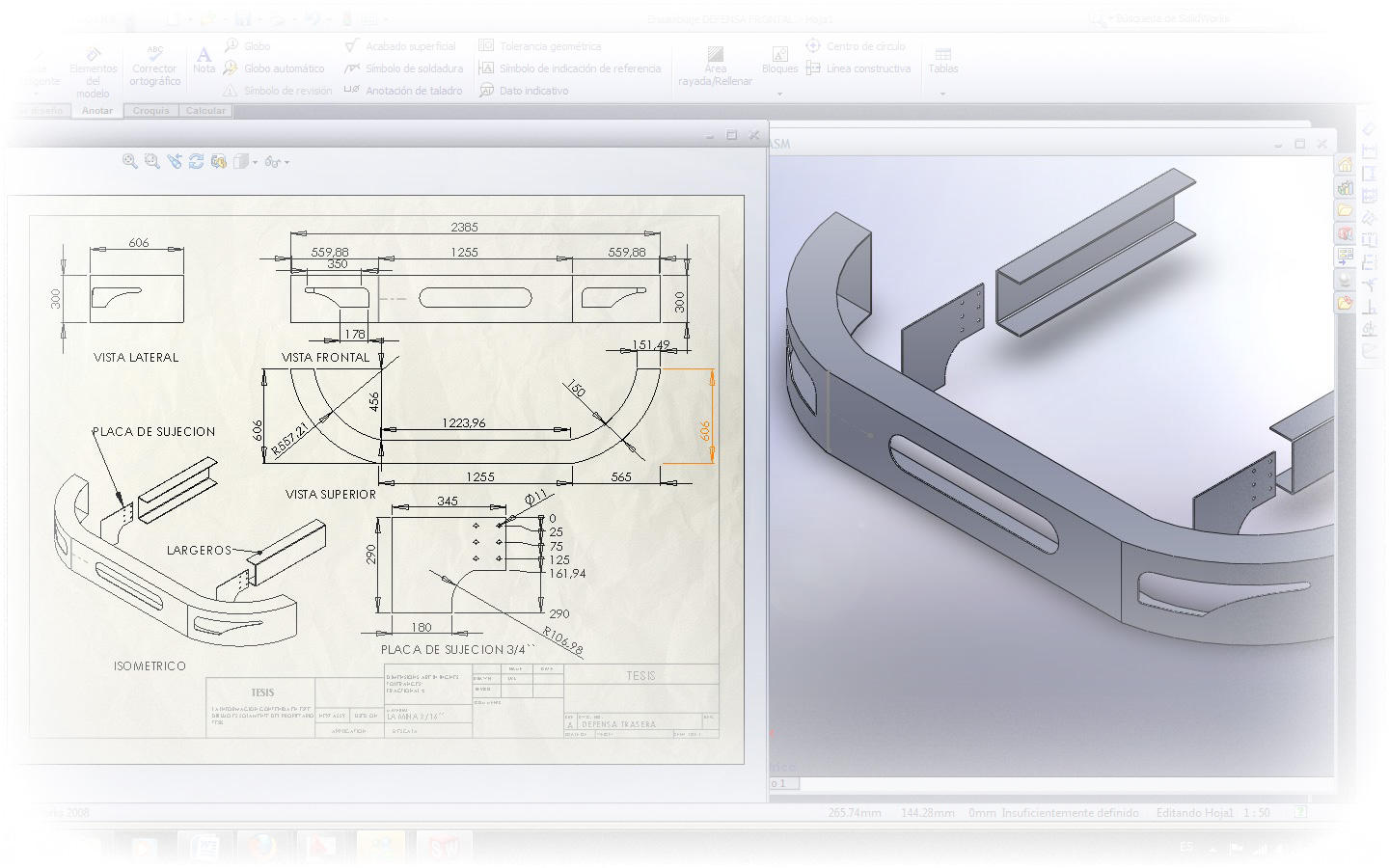Open Appearances sphere tab in task pane
This screenshot has height=868, width=1389.
[1345, 281]
